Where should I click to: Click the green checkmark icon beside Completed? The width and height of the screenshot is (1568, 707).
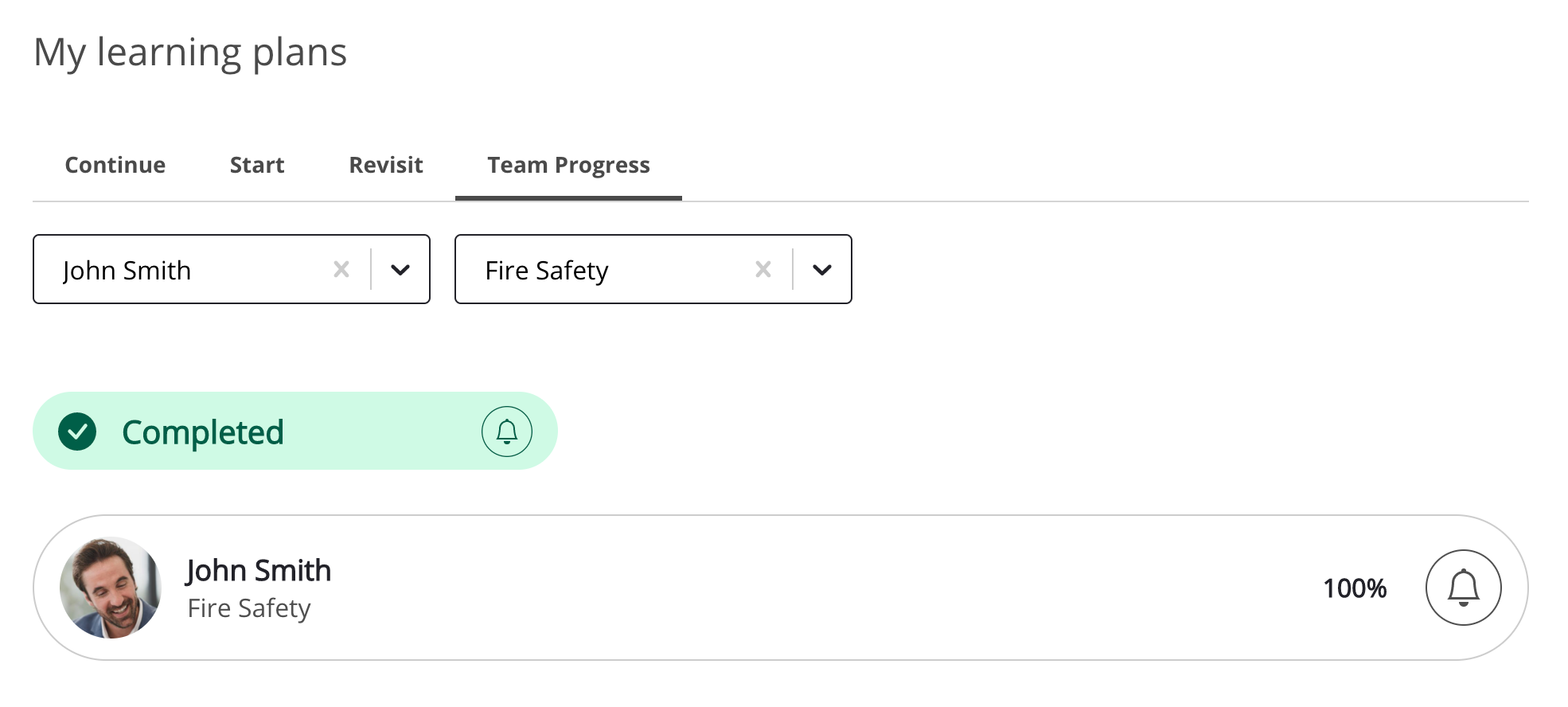tap(77, 432)
